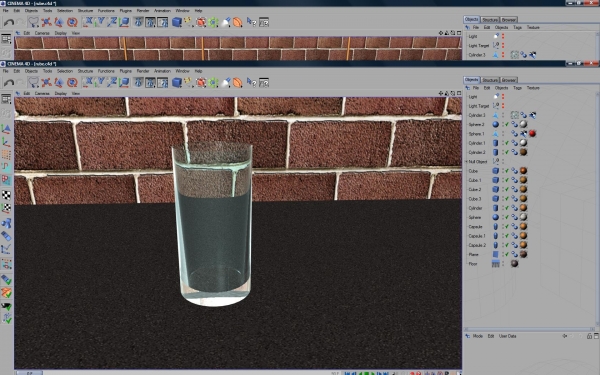600x375 pixels.
Task: Open the File menu in front window menu bar
Action: [5, 71]
